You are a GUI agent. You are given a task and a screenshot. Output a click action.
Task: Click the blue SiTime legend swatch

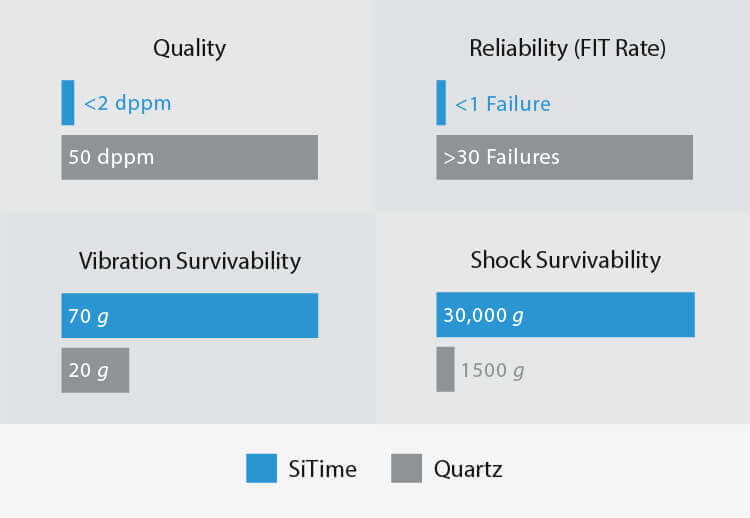tap(261, 468)
